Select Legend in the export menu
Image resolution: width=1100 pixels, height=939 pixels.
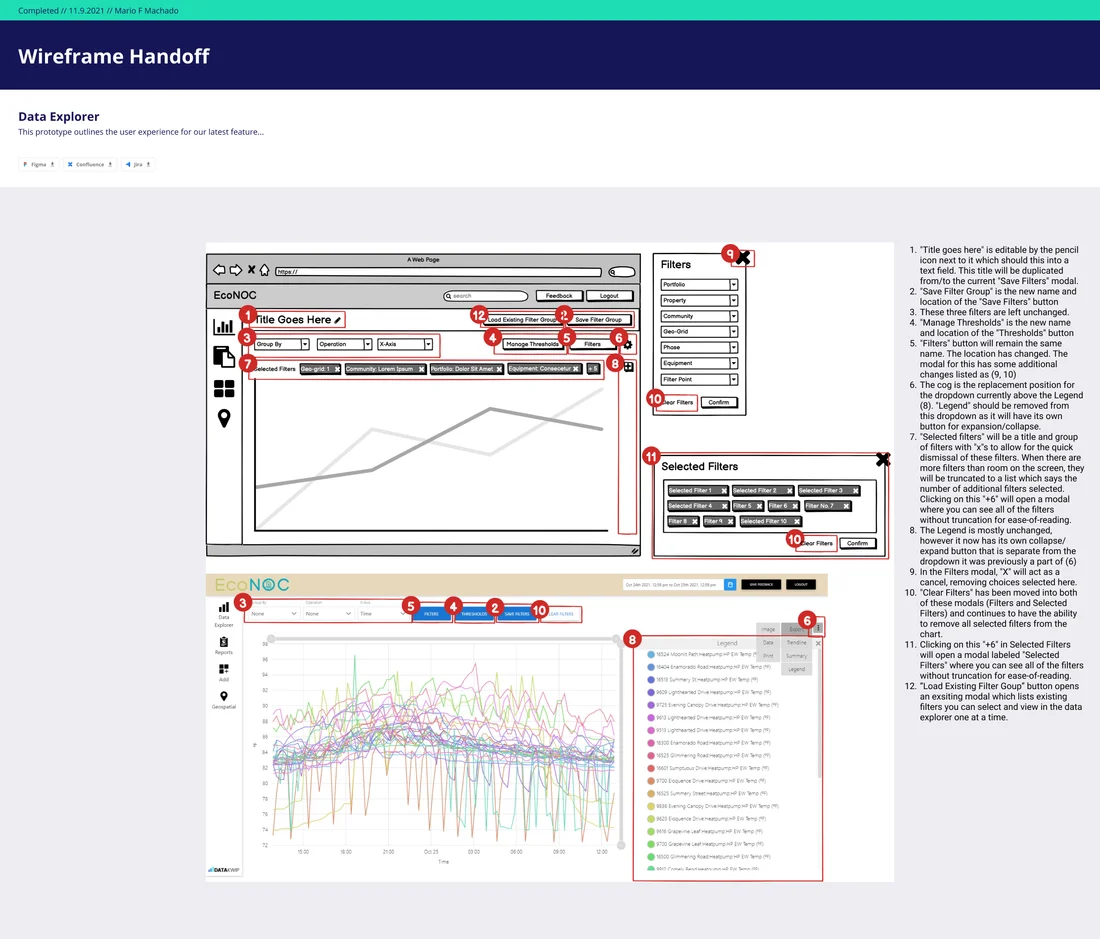click(796, 669)
